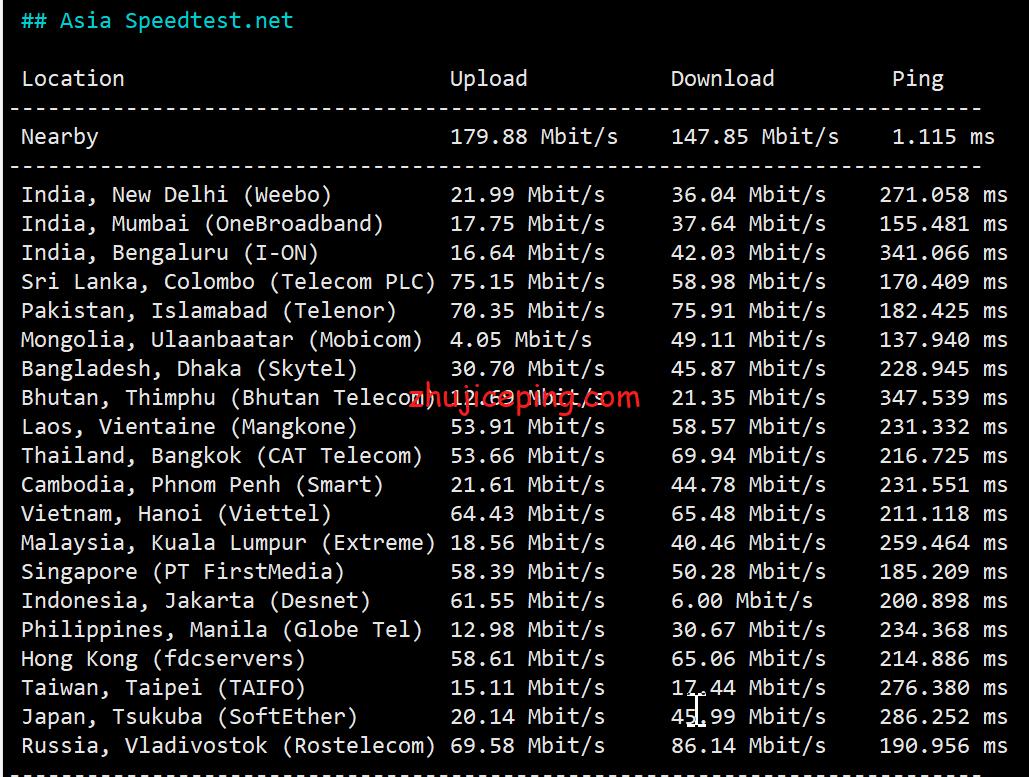Click Taipei ping 276.380 ms
Image resolution: width=1029 pixels, height=777 pixels.
tap(944, 687)
